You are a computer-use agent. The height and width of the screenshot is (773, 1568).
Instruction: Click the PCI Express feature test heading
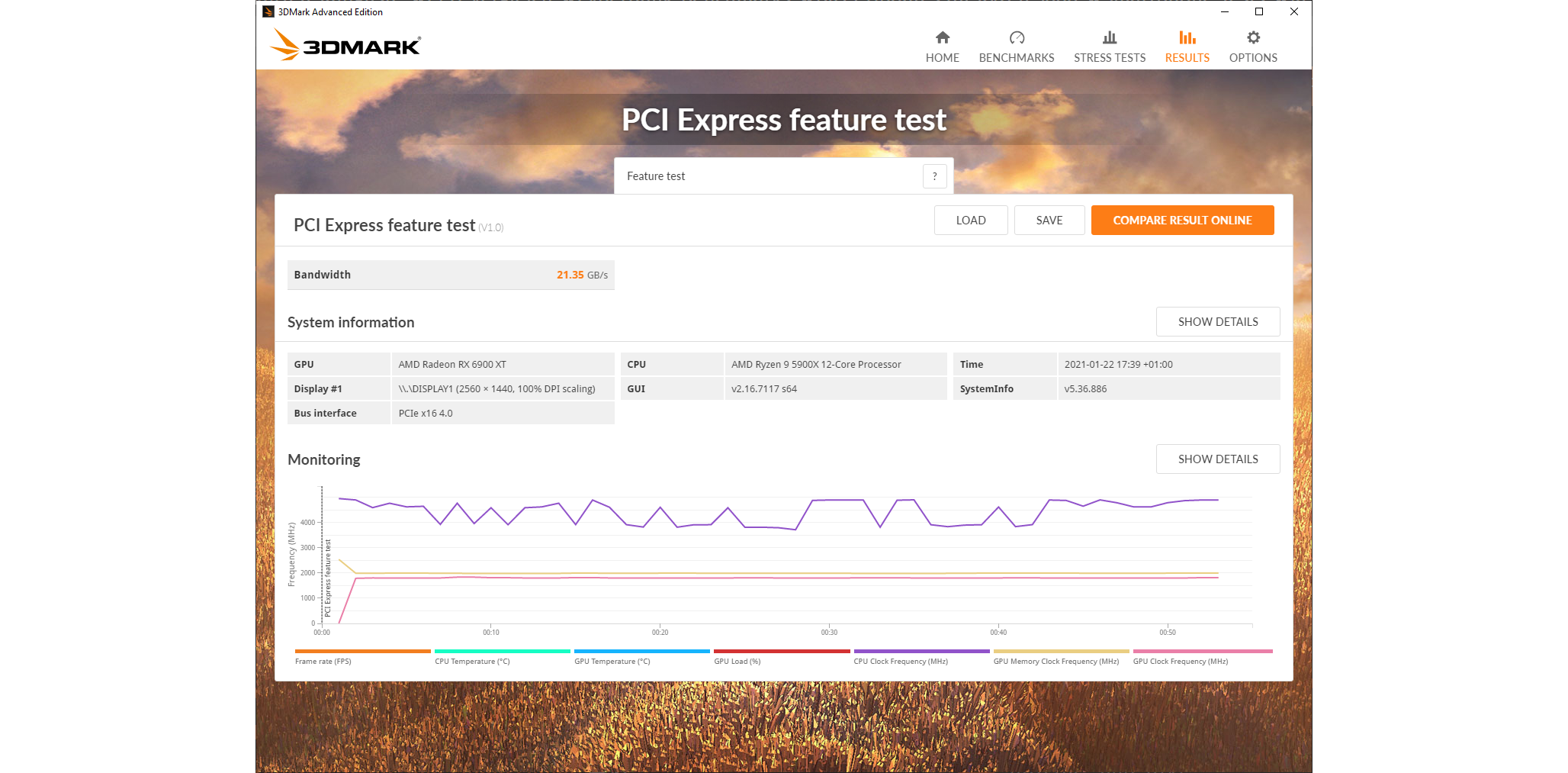point(784,120)
